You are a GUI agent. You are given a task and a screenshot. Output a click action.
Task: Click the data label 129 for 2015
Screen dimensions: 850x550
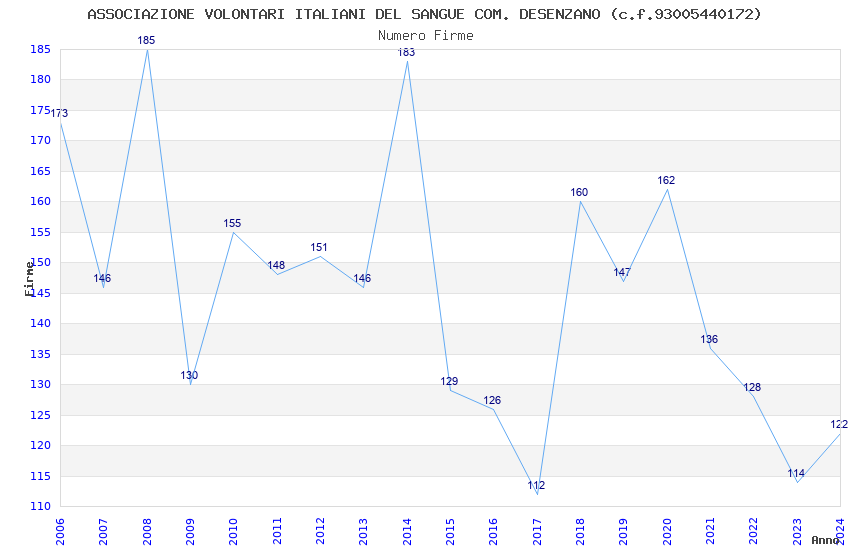pyautogui.click(x=449, y=381)
